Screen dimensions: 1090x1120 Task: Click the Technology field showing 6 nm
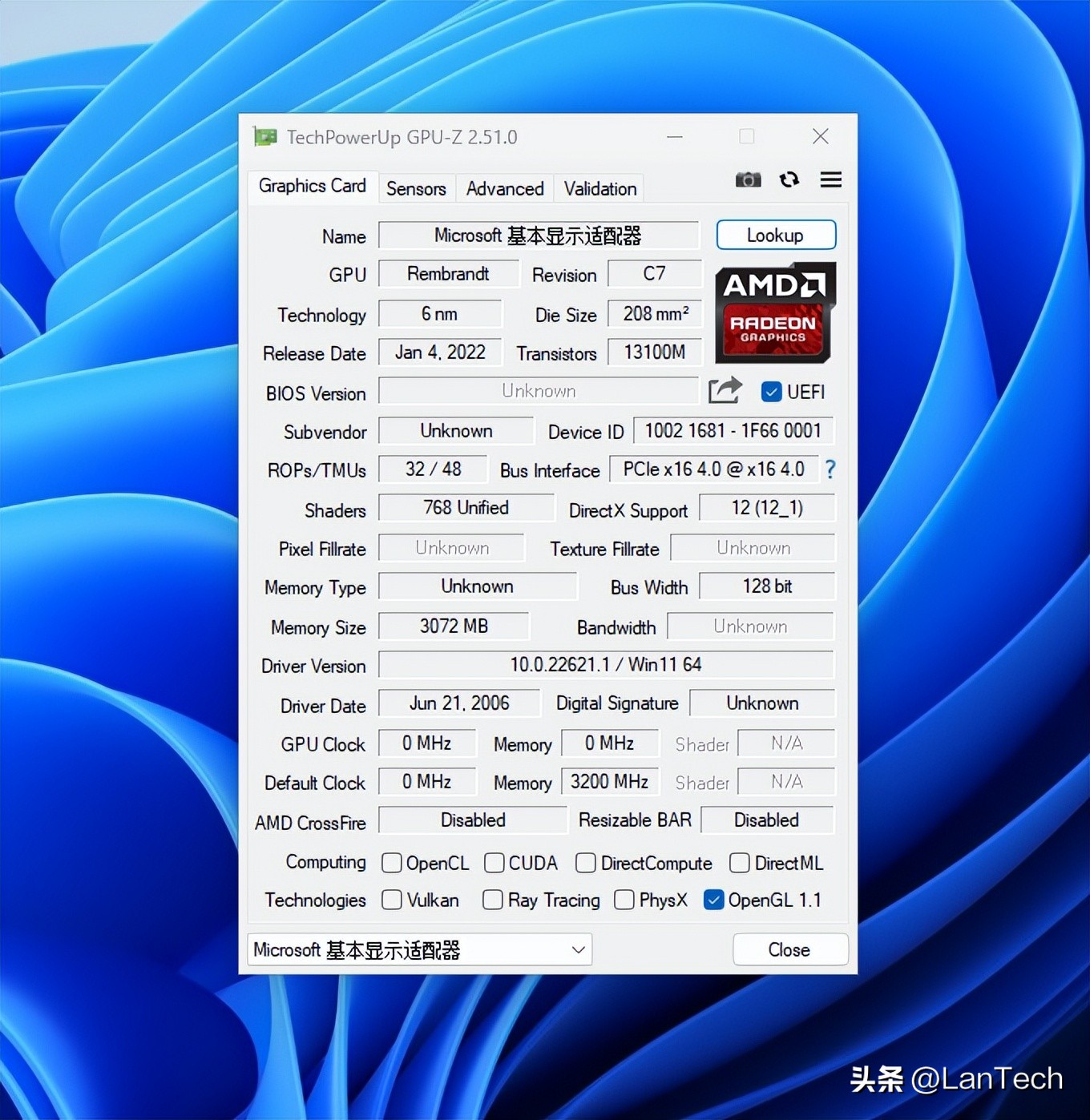440,313
